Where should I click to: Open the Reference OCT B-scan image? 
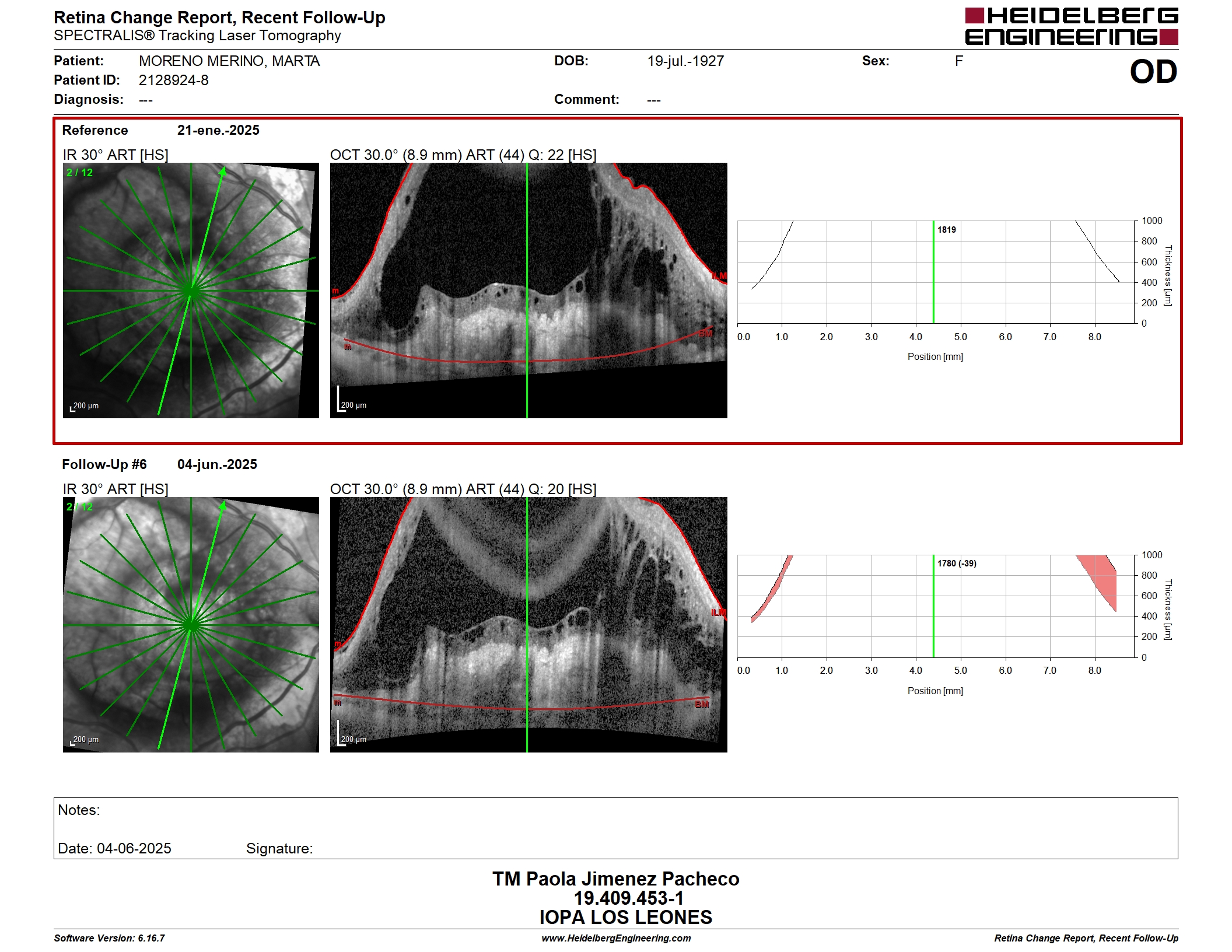click(528, 290)
